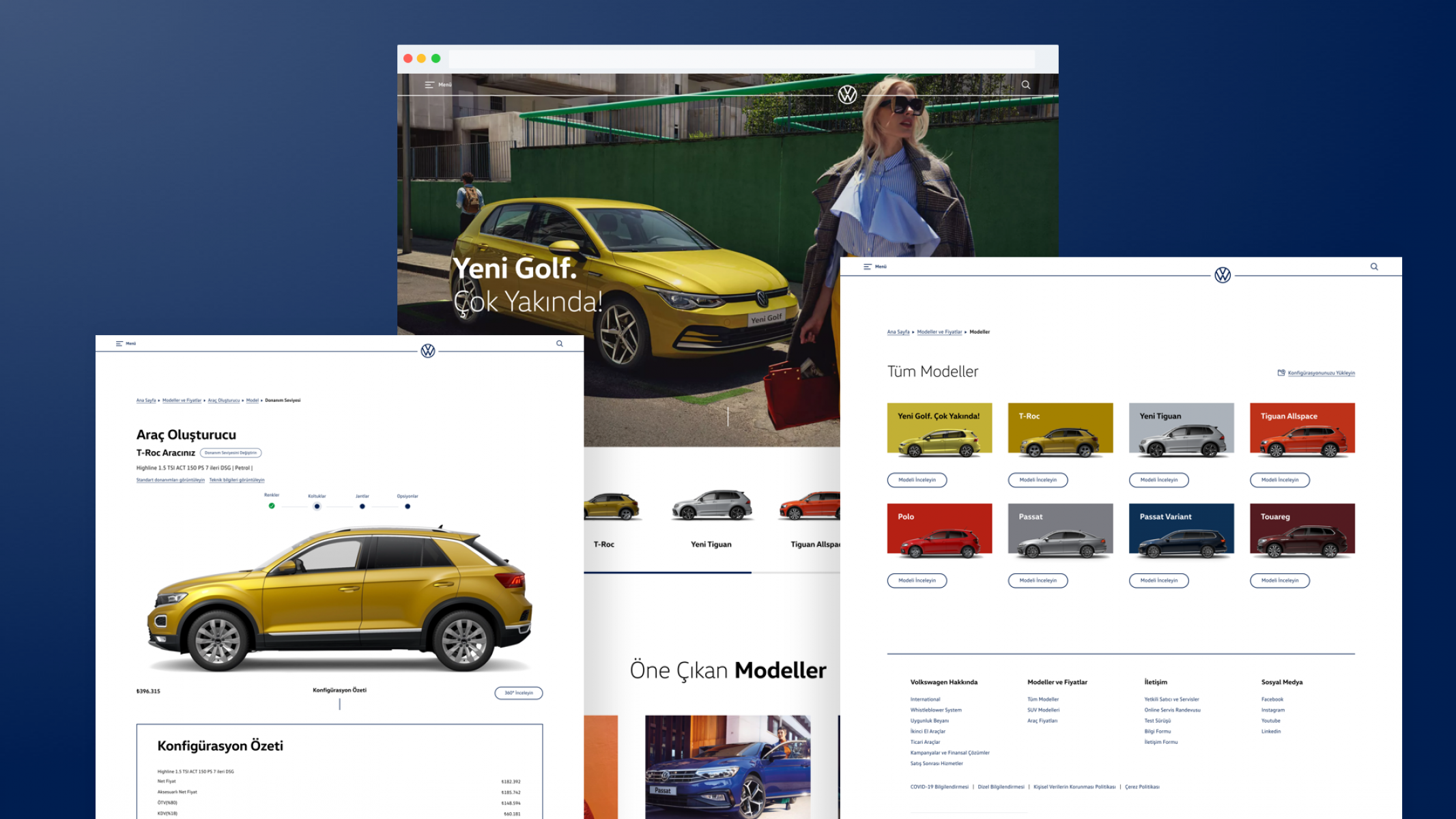
Task: Click the Konfigürasyonunuzu Yükleyin folder icon
Action: 1281,373
